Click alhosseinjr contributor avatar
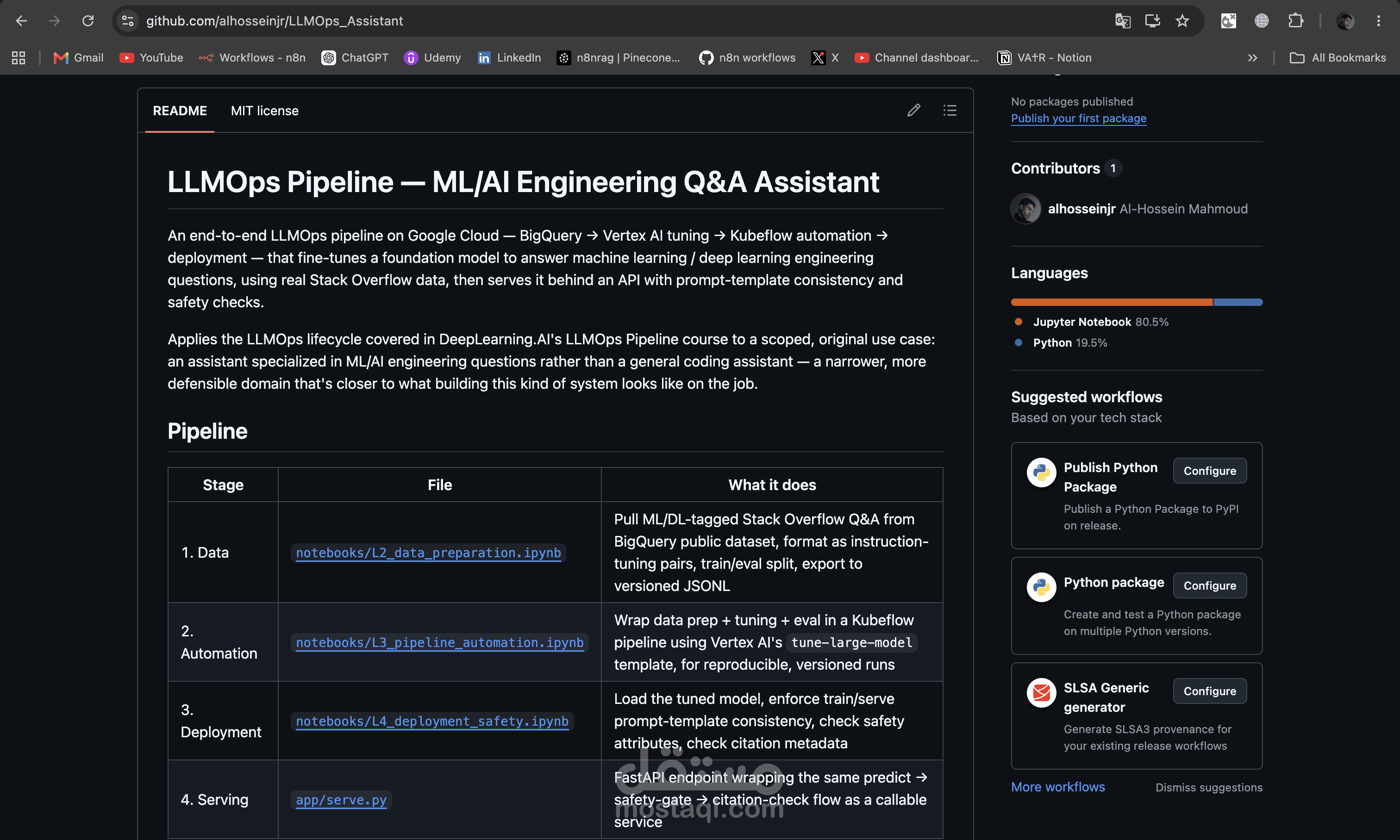 pos(1025,209)
